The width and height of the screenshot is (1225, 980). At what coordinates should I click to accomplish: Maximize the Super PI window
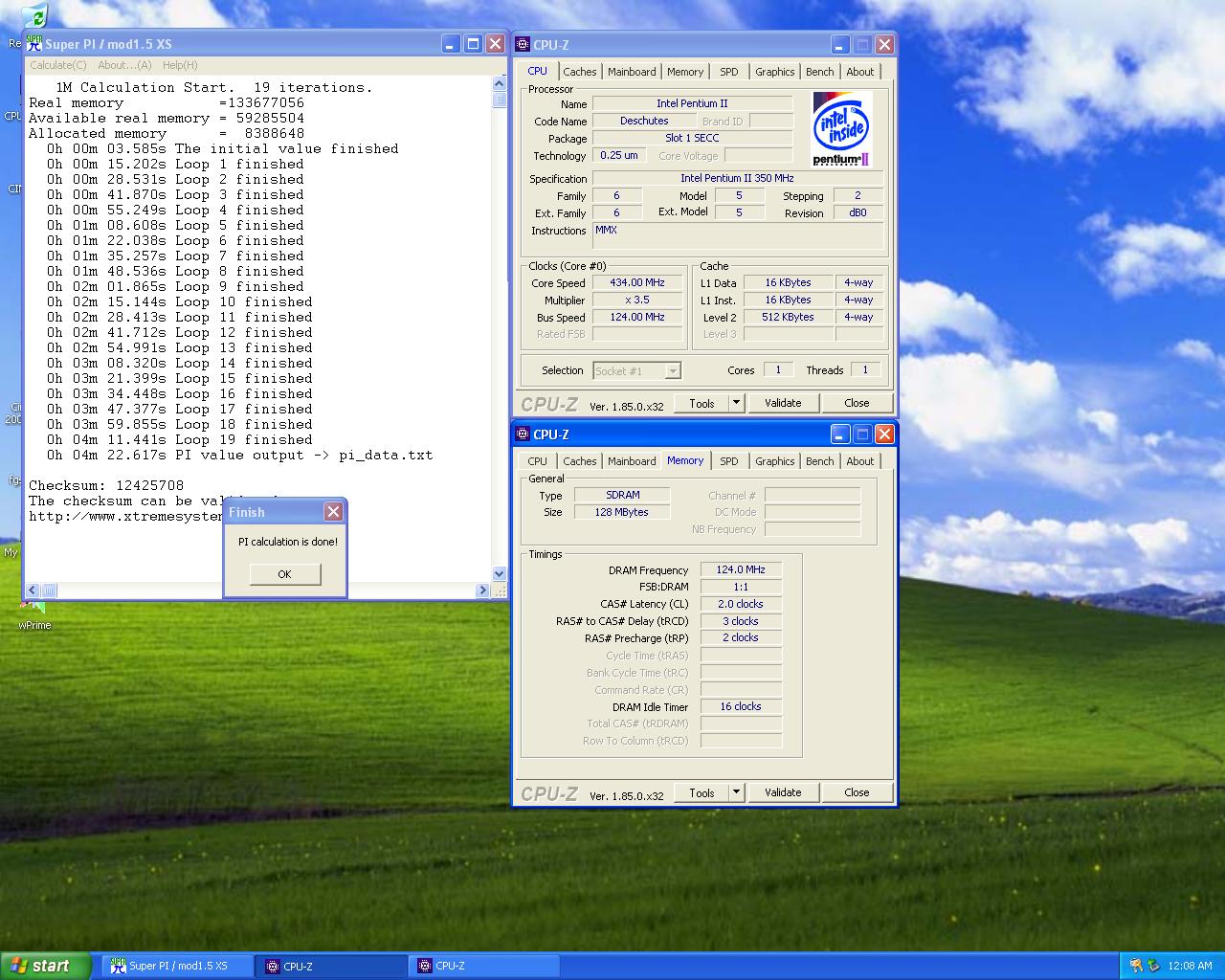(473, 44)
